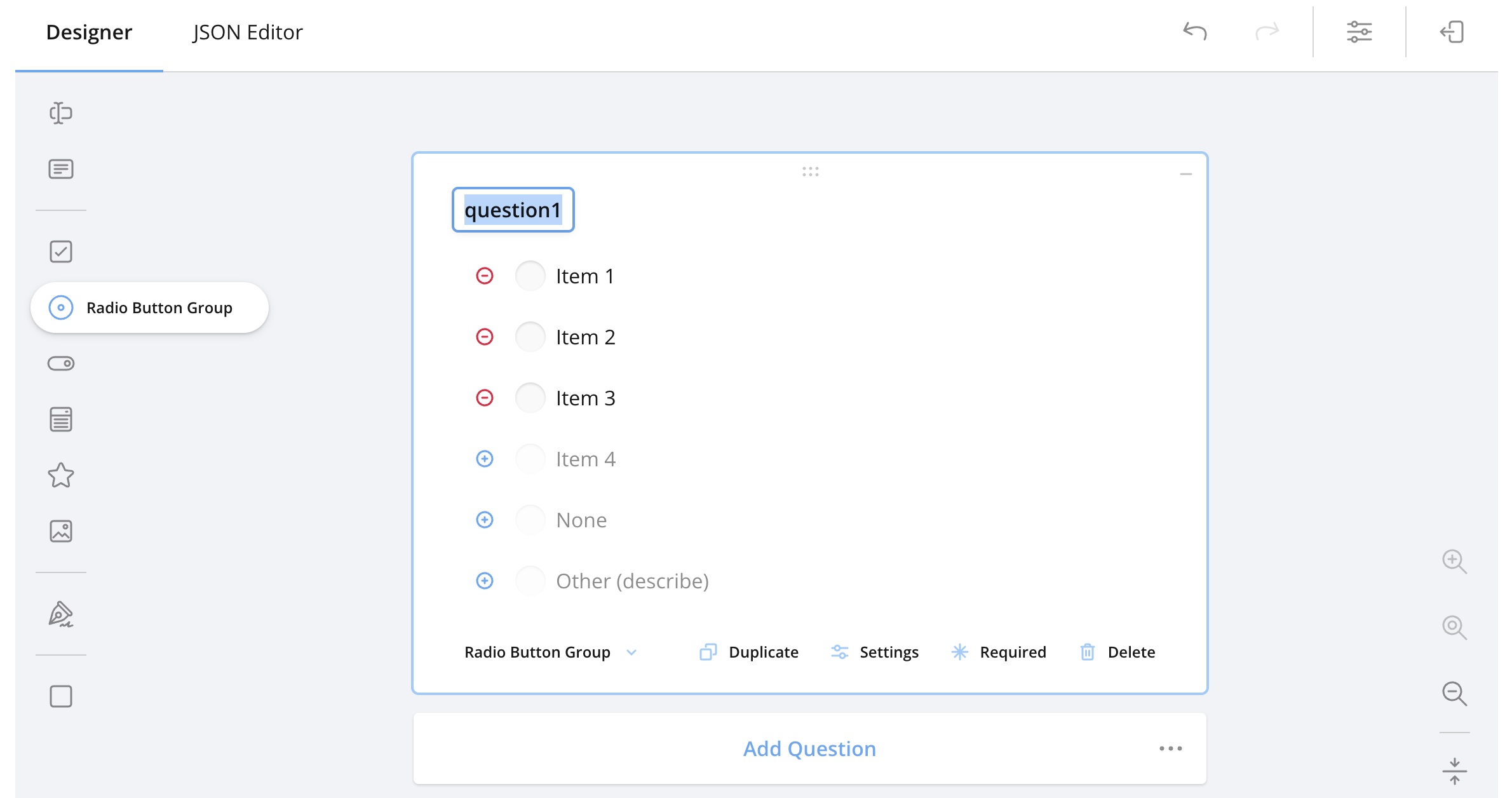Collapse the question1 panel
Screen dimensions: 1512x798
point(1185,174)
